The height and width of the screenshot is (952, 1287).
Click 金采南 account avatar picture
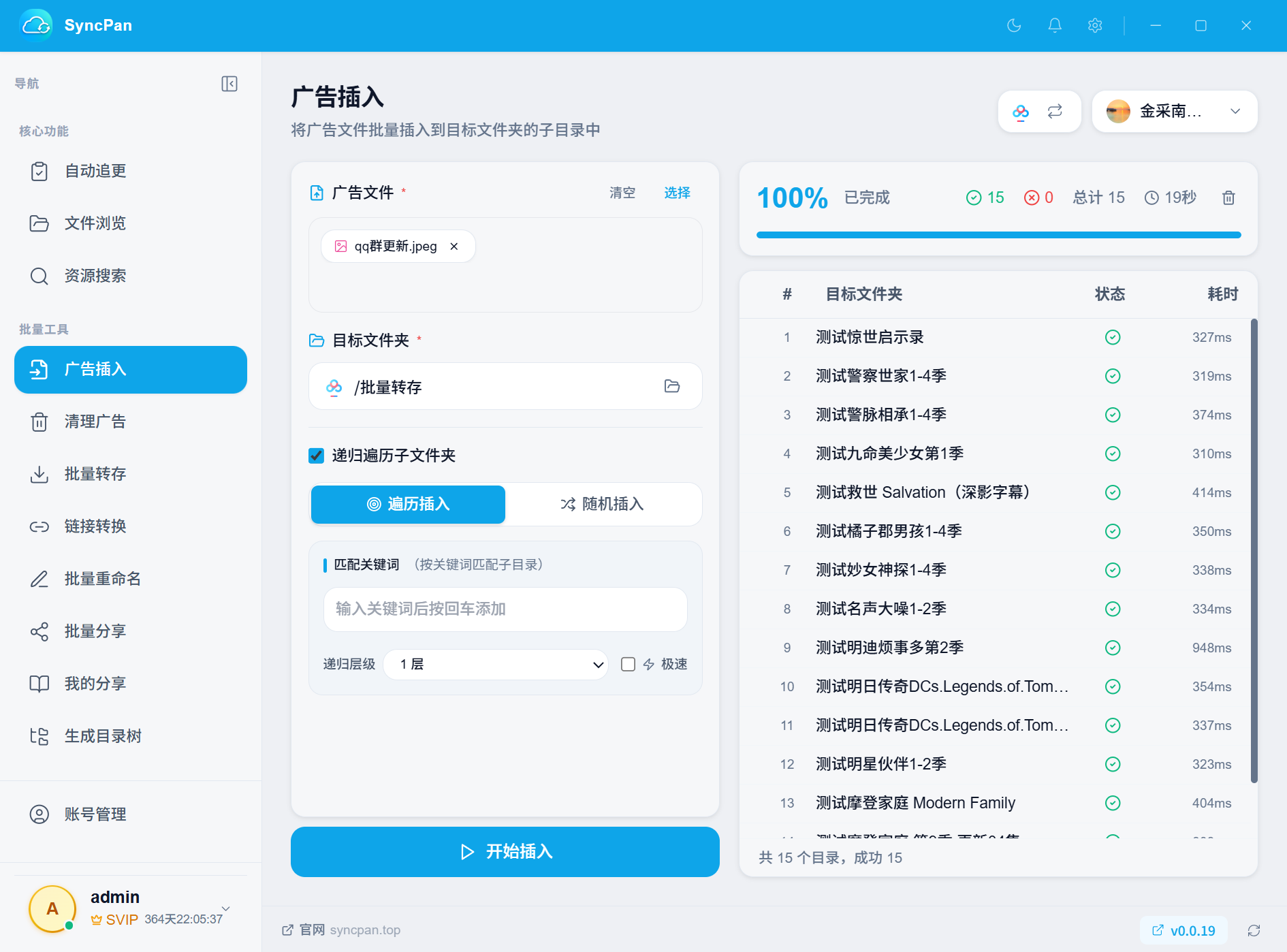pos(1118,111)
